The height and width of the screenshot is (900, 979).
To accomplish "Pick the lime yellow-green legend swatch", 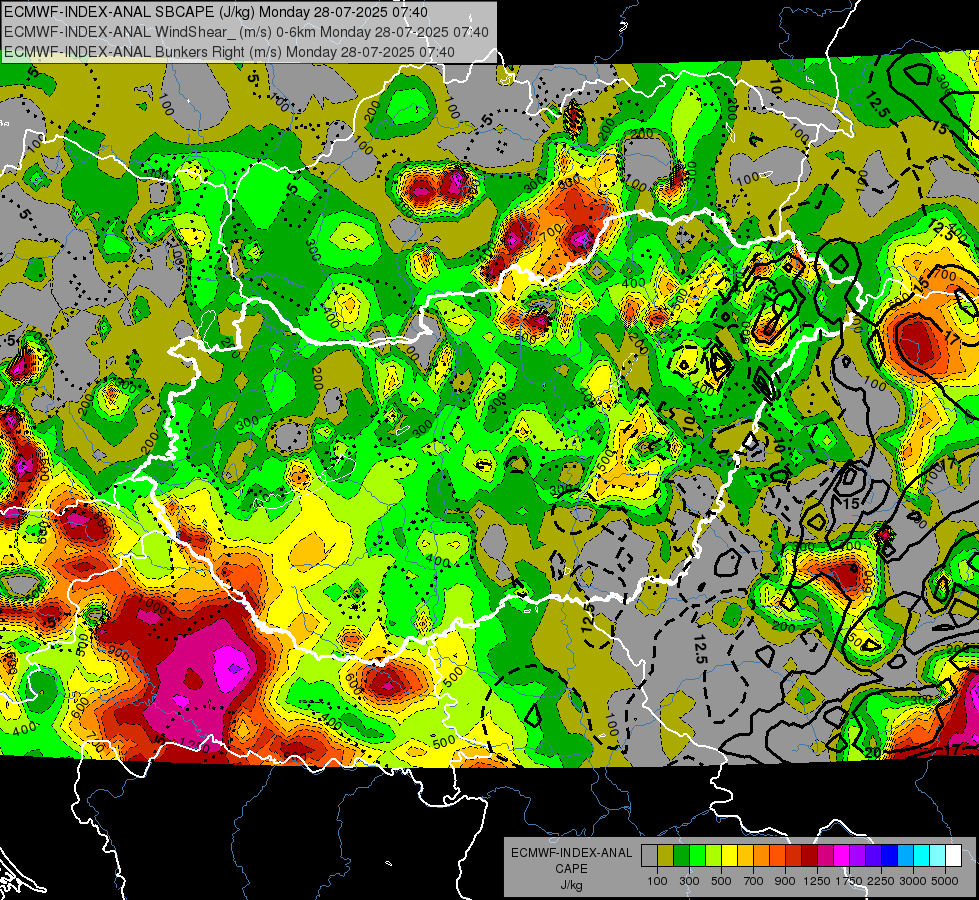I will coord(713,855).
